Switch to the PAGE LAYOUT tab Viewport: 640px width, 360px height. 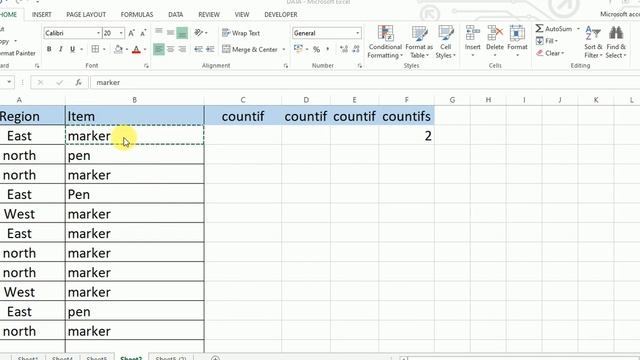click(x=86, y=14)
